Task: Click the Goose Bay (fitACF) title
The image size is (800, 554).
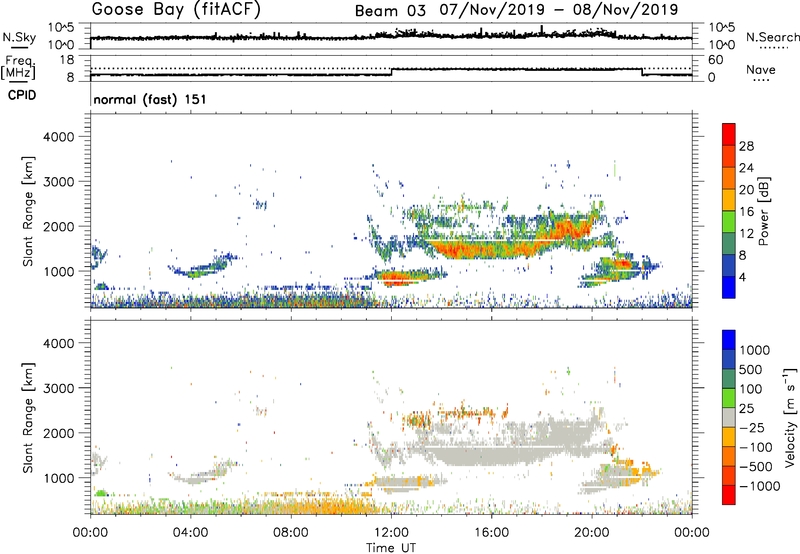Action: 176,10
